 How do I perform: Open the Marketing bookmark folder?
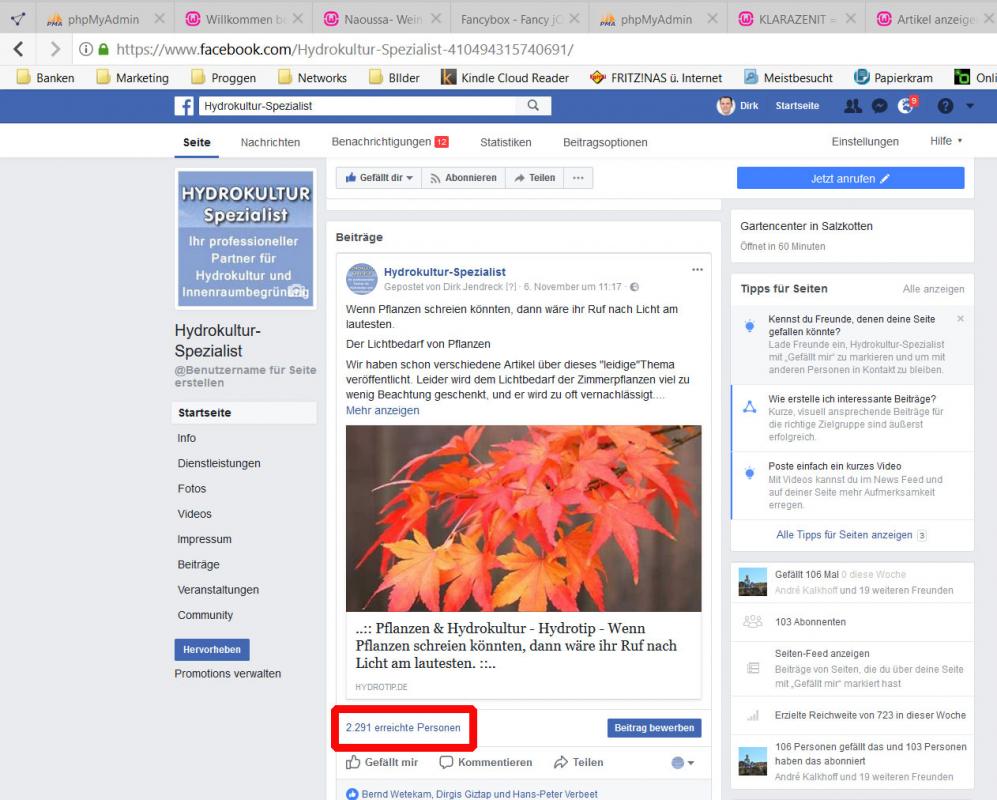132,78
